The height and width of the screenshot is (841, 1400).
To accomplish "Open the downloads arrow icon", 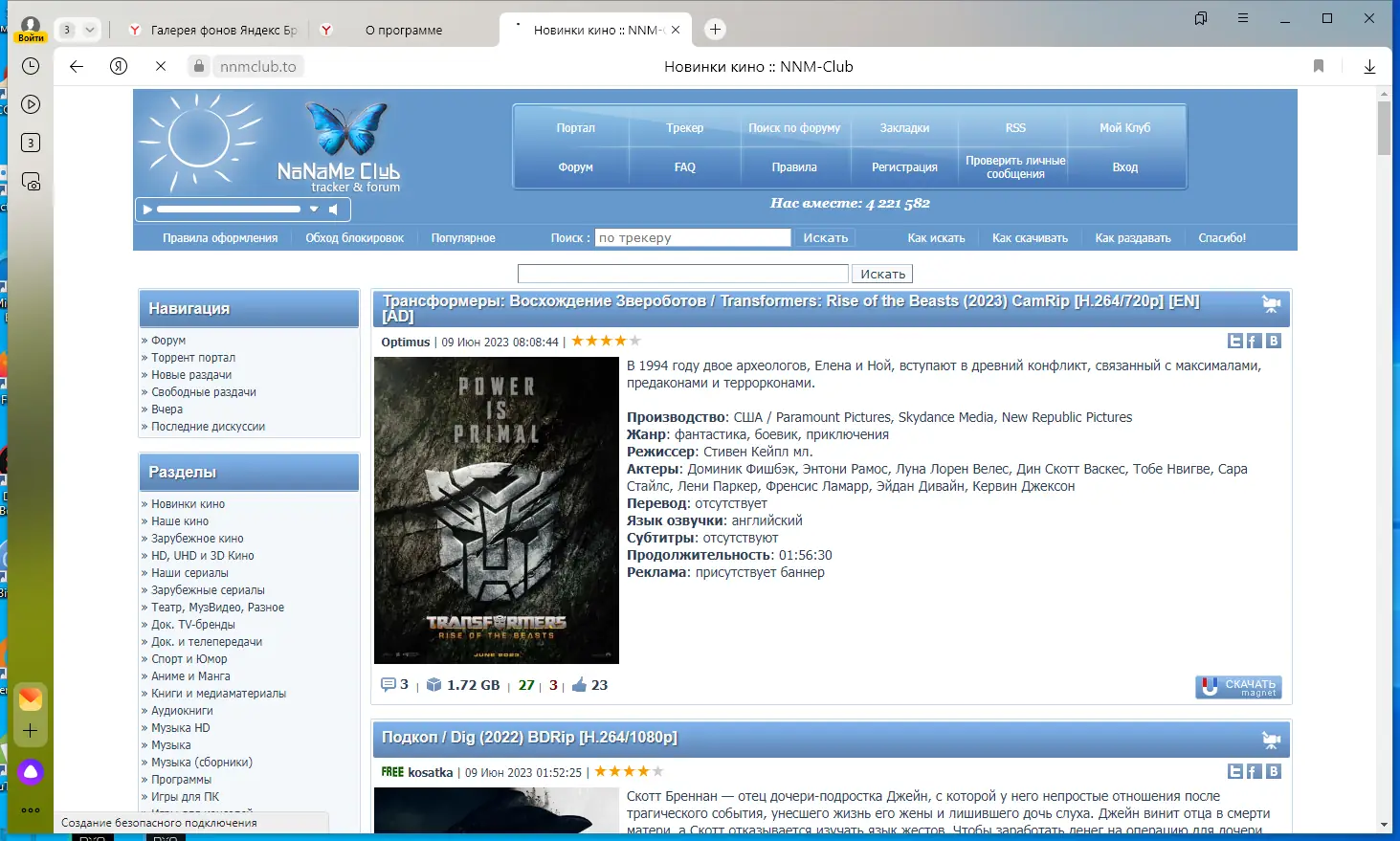I will pos(1369,66).
